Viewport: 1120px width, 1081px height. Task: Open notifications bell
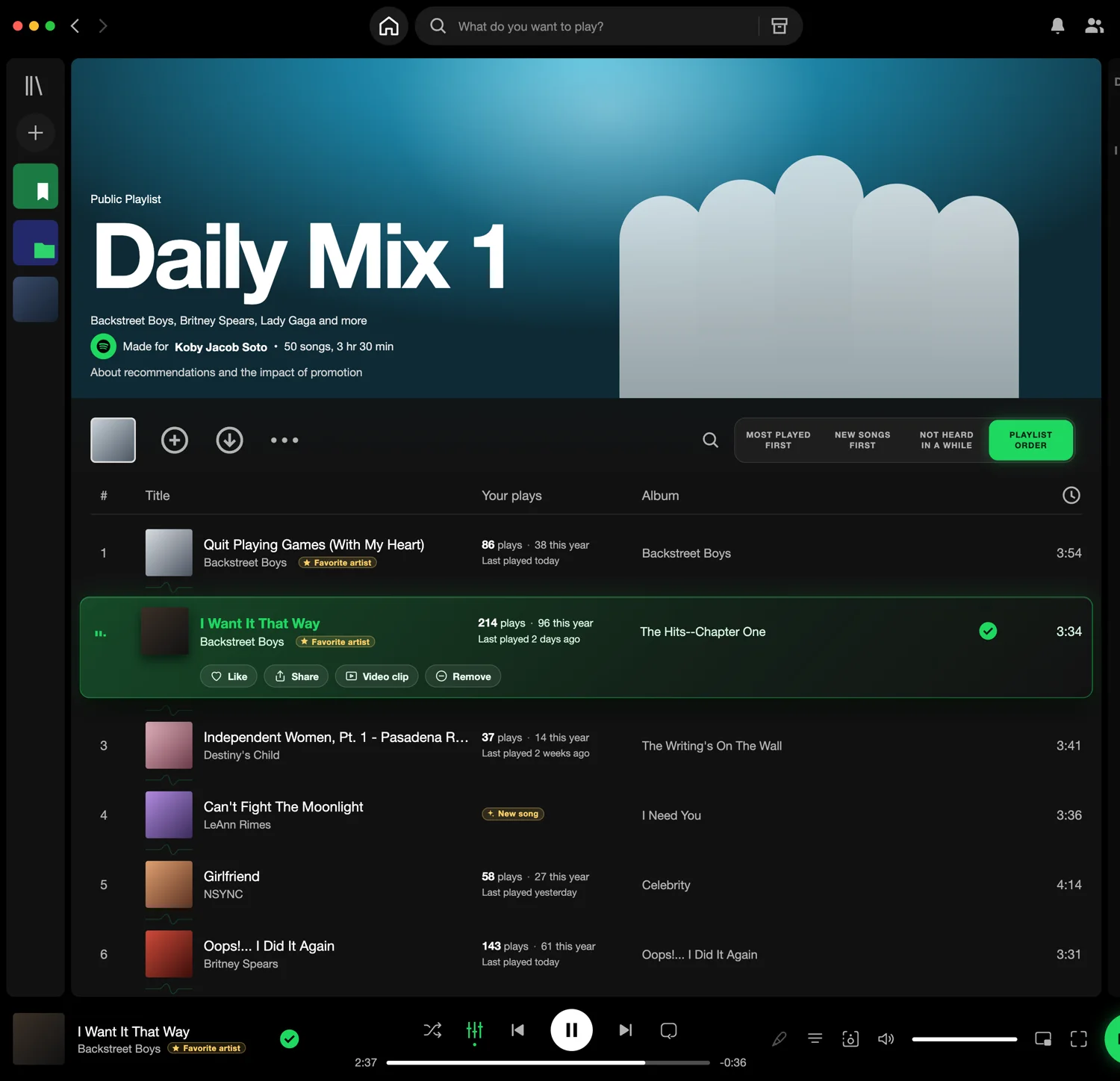point(1057,26)
